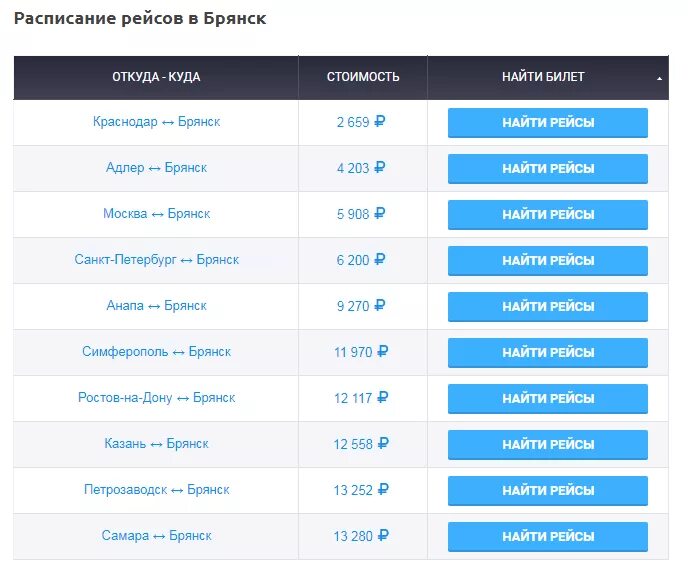Find flights for Ростов-на-Дону route
This screenshot has width=688, height=575.
(x=547, y=399)
